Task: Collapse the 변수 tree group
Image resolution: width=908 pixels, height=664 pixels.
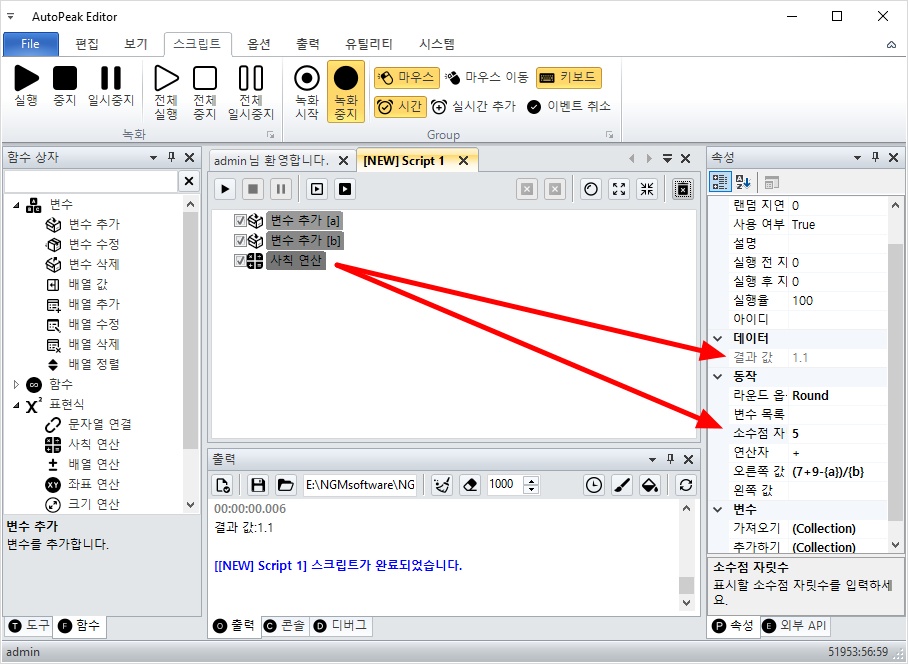Action: click(16, 205)
